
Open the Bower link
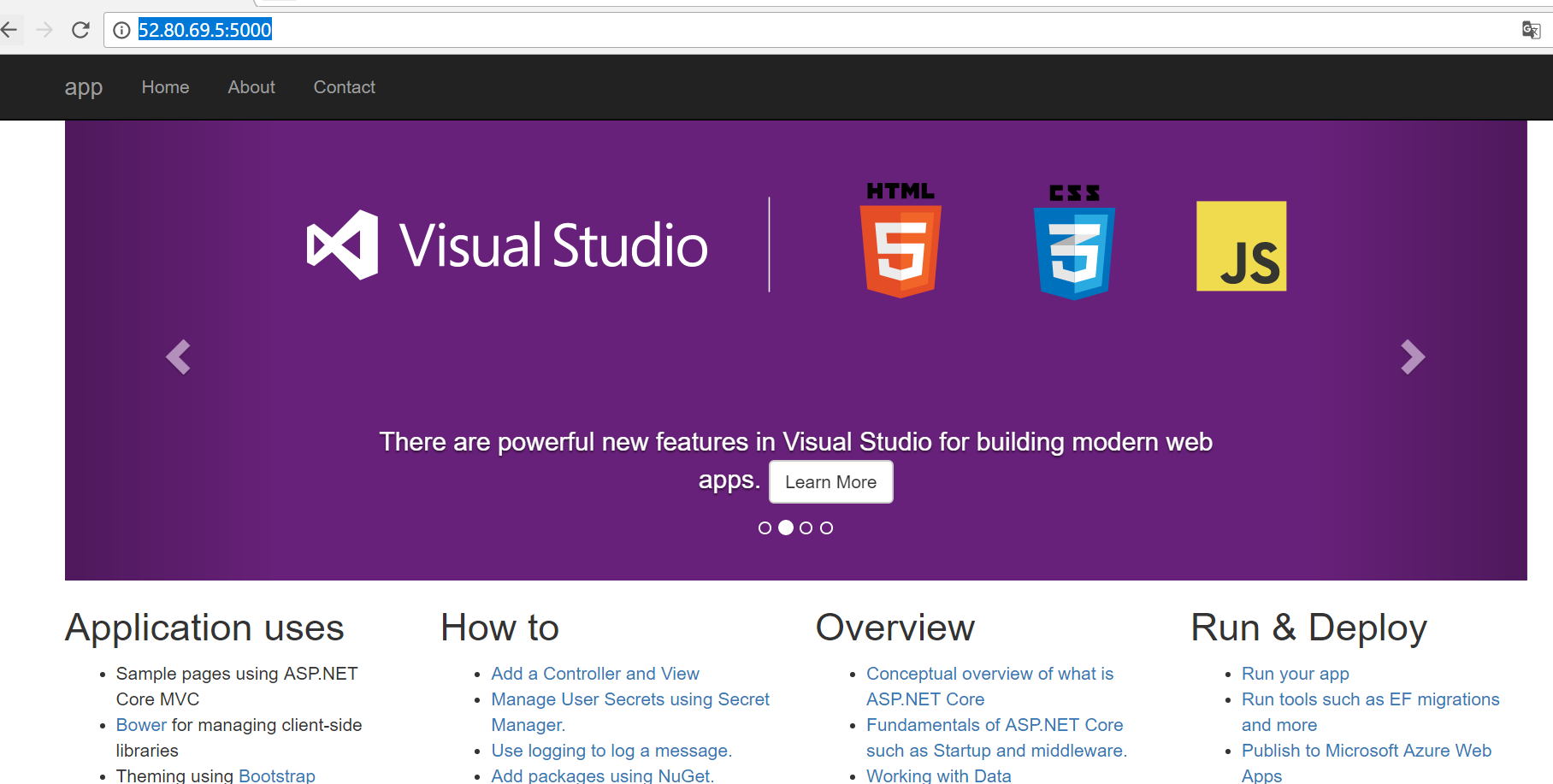(x=141, y=725)
